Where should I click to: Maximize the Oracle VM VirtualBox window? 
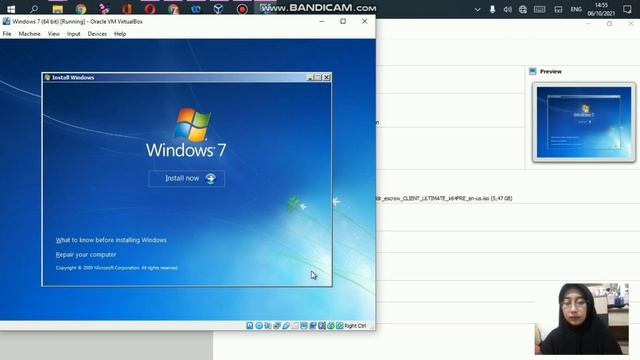[343, 21]
